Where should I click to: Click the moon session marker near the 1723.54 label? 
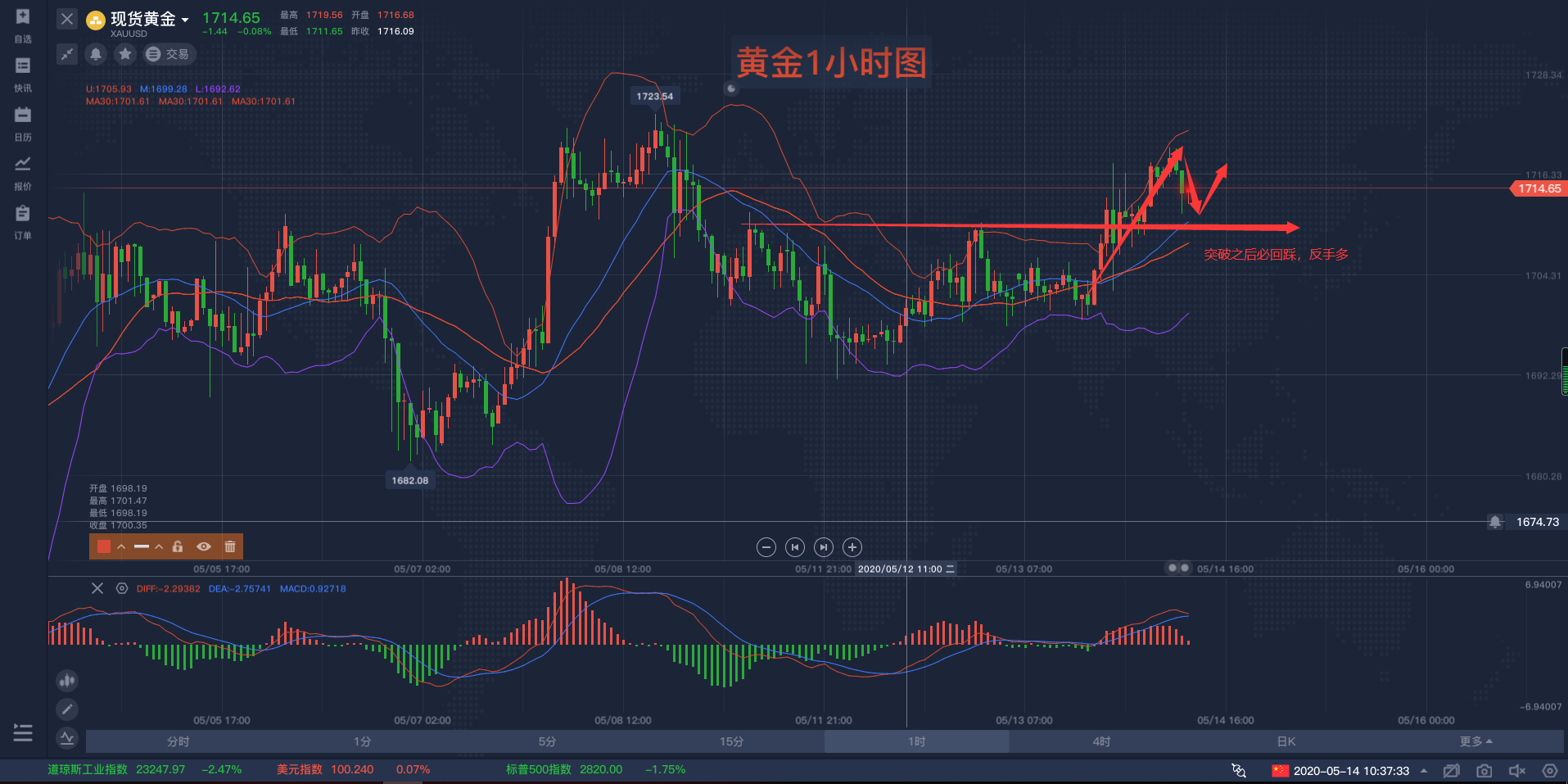[731, 88]
